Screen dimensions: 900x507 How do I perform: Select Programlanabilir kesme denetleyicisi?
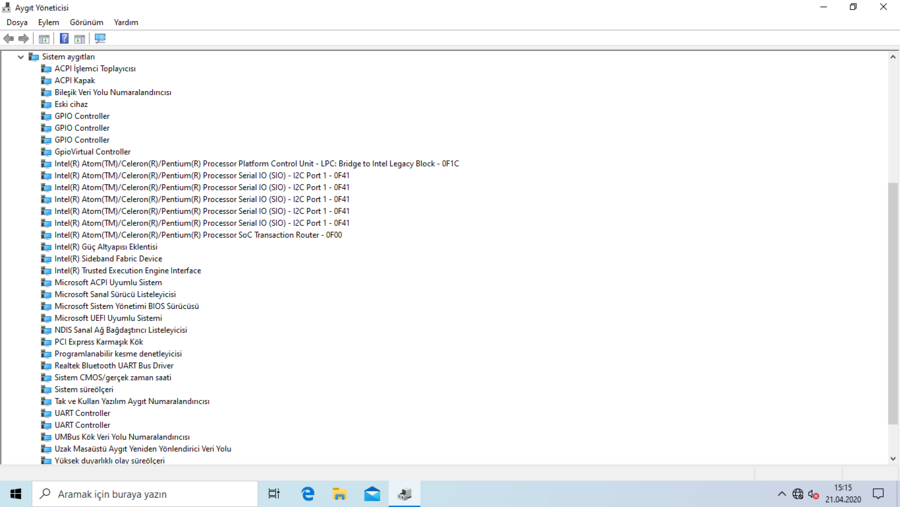point(118,354)
